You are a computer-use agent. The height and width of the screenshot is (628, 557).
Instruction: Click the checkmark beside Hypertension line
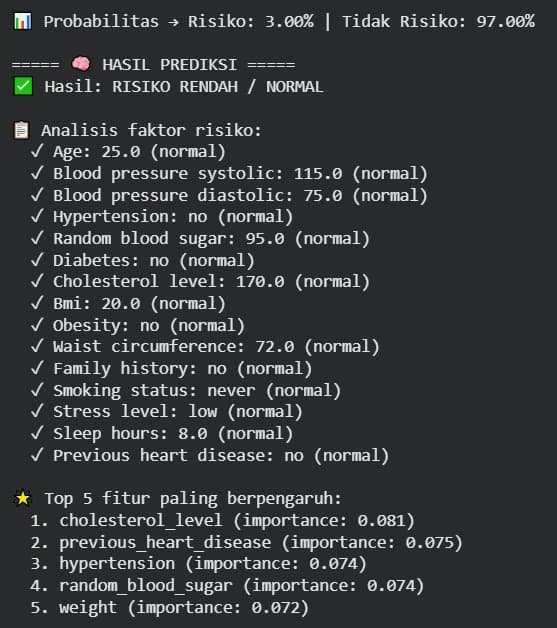pyautogui.click(x=37, y=216)
